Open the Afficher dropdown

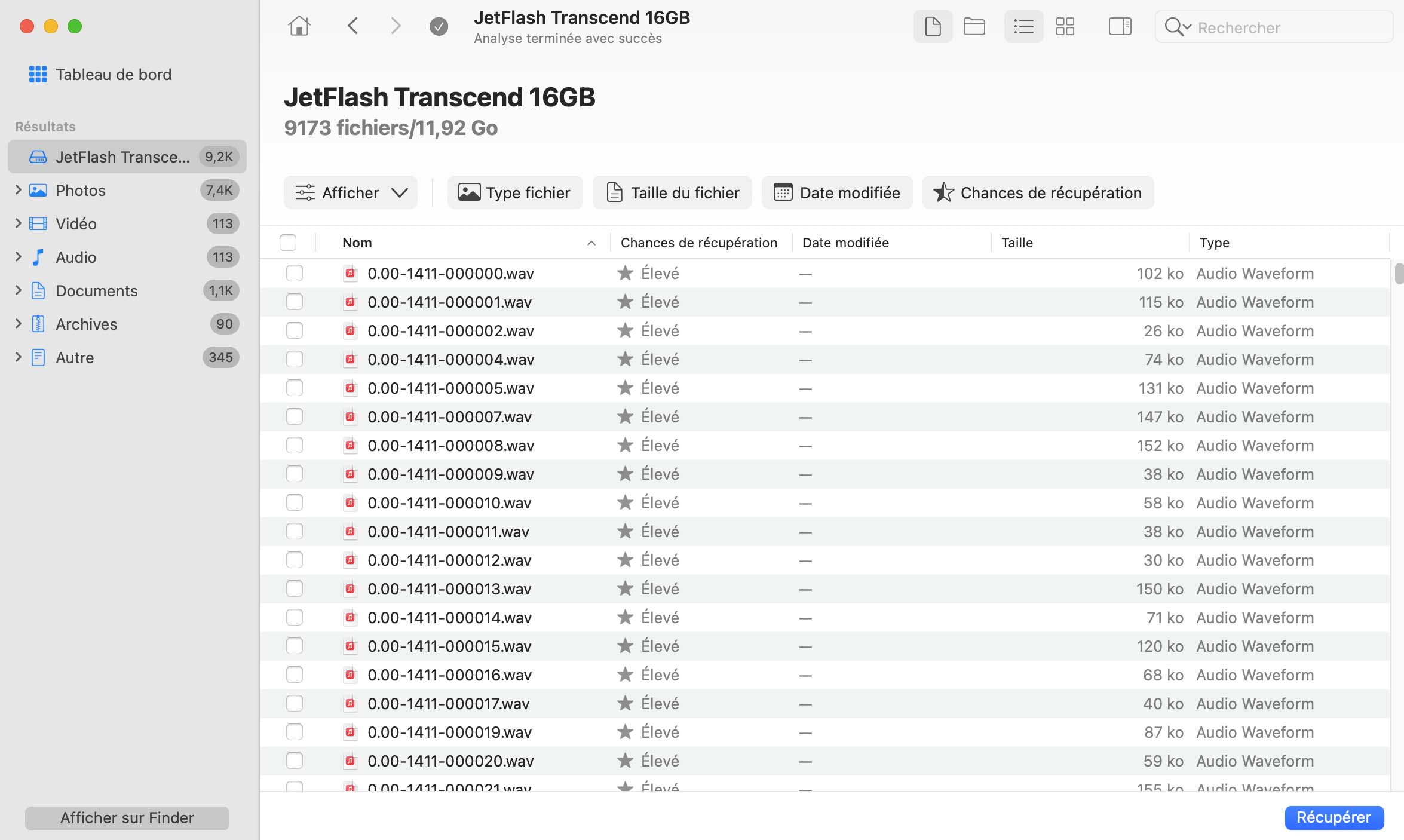pyautogui.click(x=351, y=192)
